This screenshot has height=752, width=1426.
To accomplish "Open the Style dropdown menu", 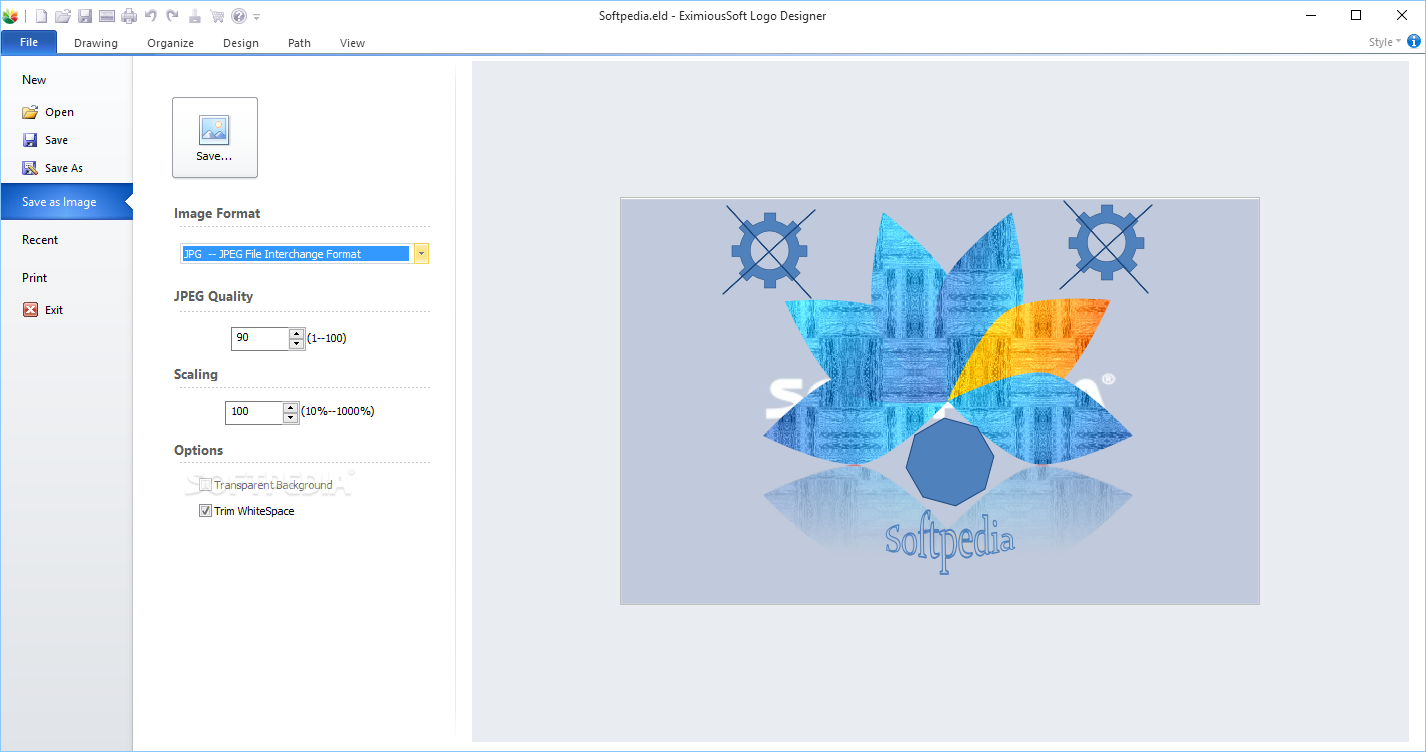I will tap(1385, 42).
